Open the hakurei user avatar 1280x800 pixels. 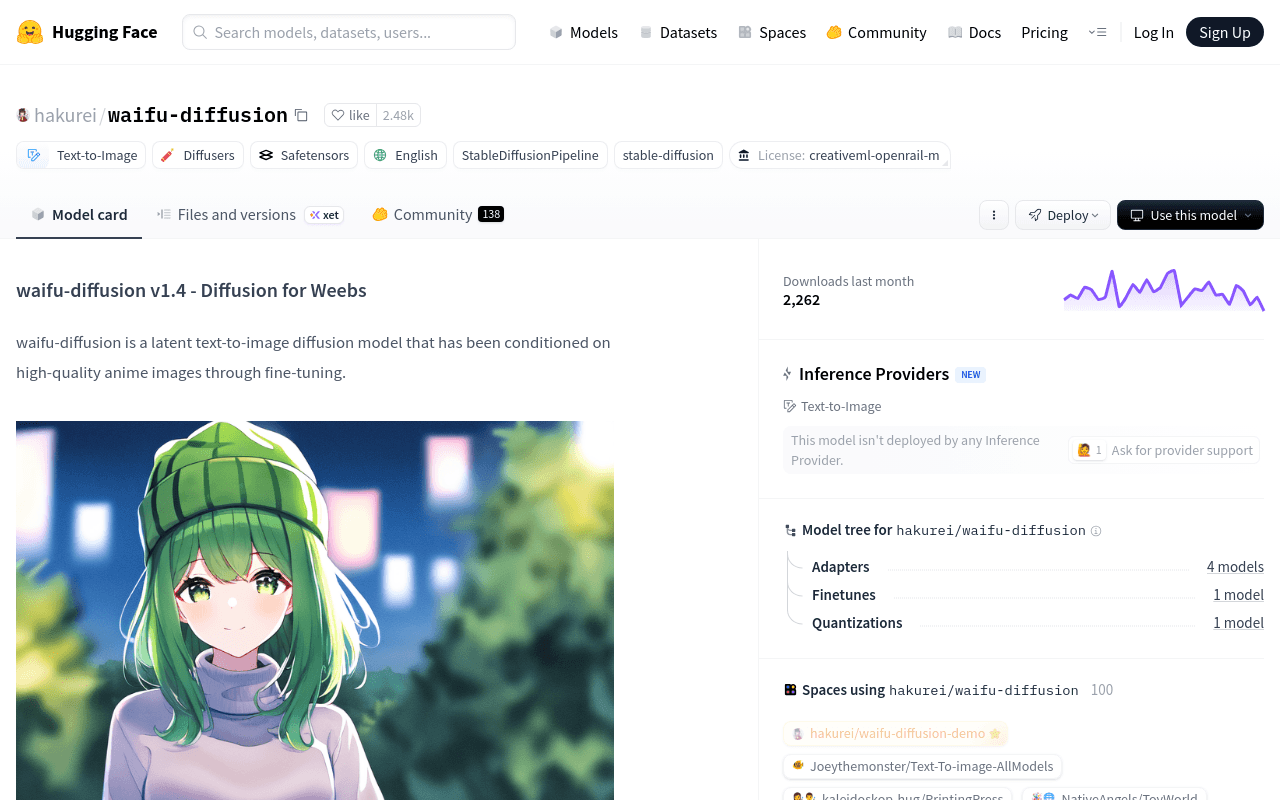tap(23, 115)
